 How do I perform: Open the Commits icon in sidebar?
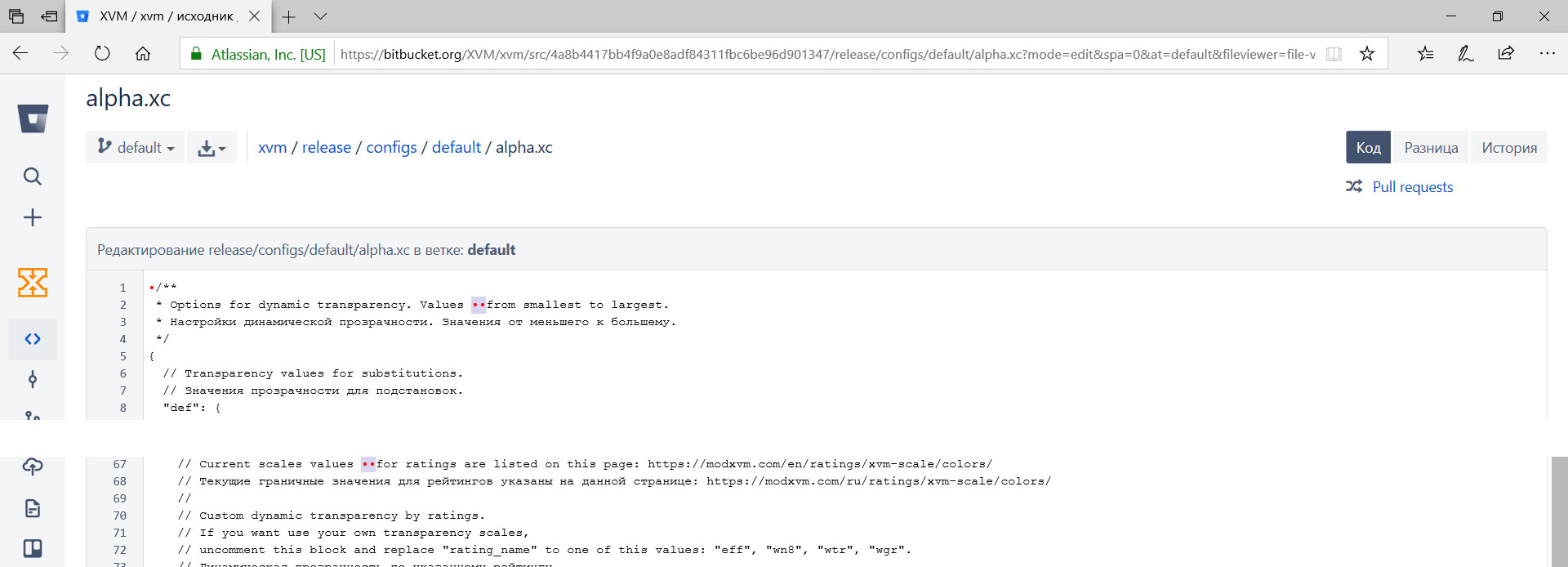click(33, 379)
